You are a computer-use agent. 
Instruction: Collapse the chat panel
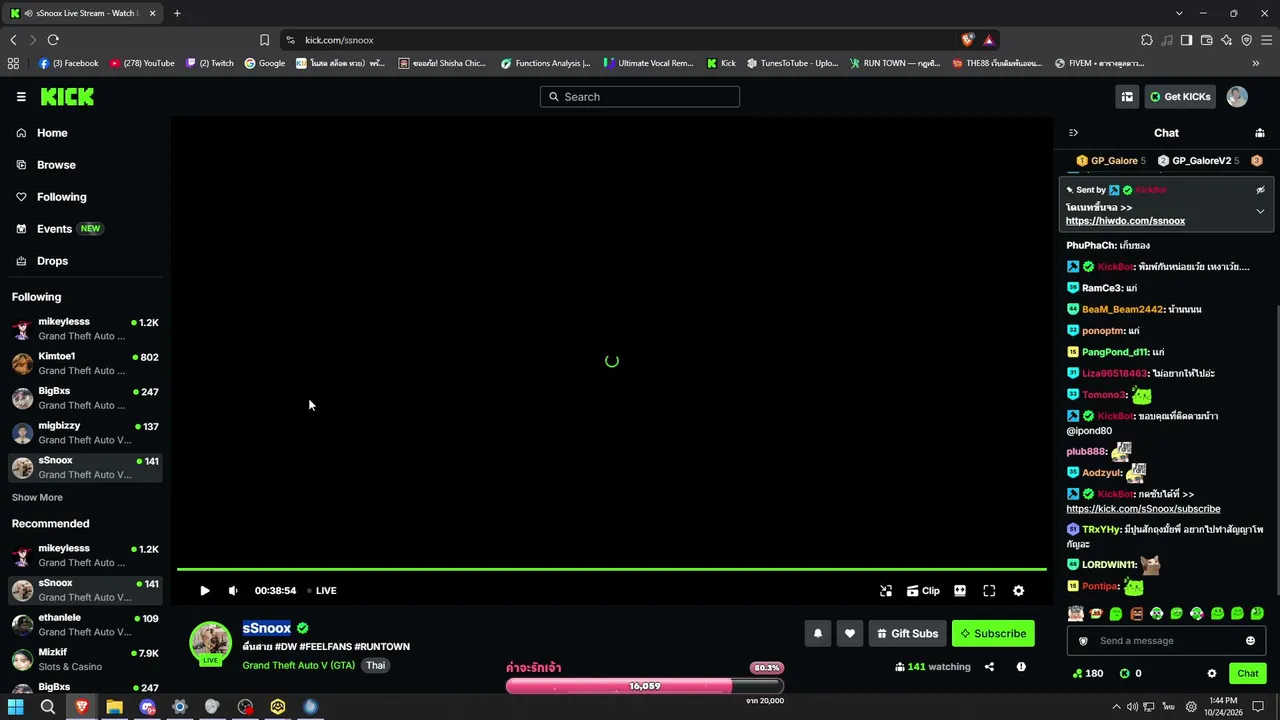pyautogui.click(x=1073, y=133)
